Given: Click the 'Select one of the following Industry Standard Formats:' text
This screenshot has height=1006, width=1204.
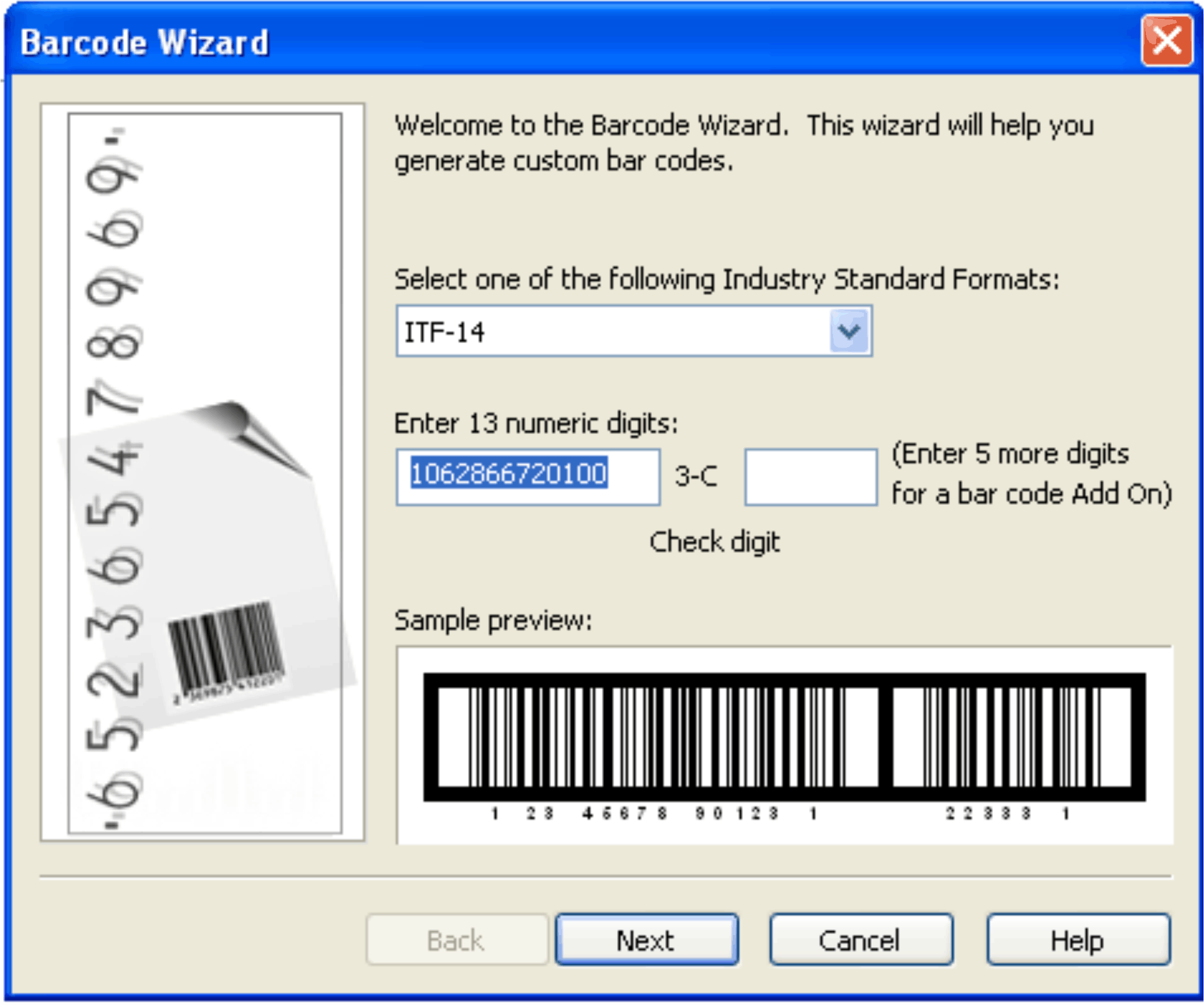Looking at the screenshot, I should tap(727, 279).
